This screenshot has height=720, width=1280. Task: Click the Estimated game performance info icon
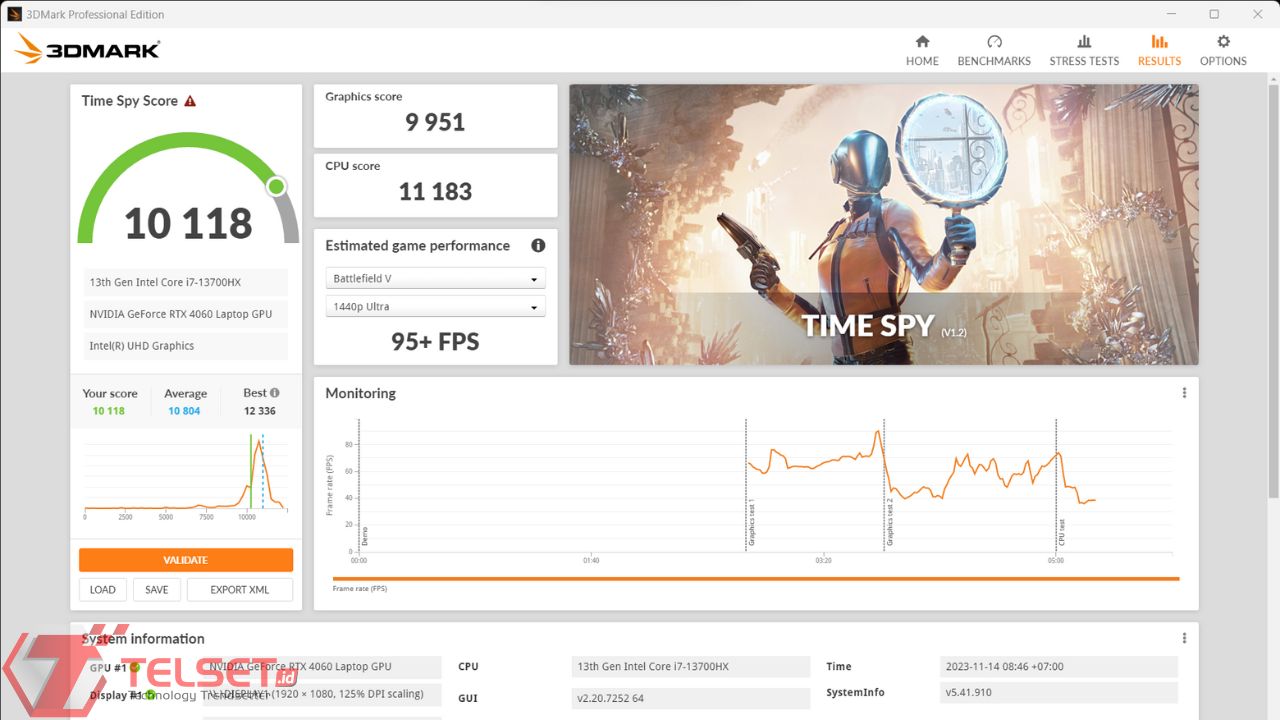coord(538,246)
